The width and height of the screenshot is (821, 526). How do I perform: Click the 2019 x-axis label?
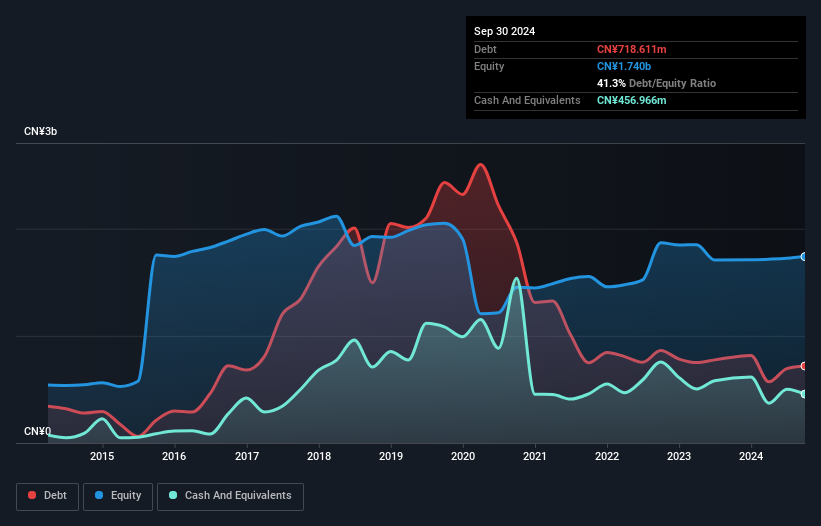391,456
